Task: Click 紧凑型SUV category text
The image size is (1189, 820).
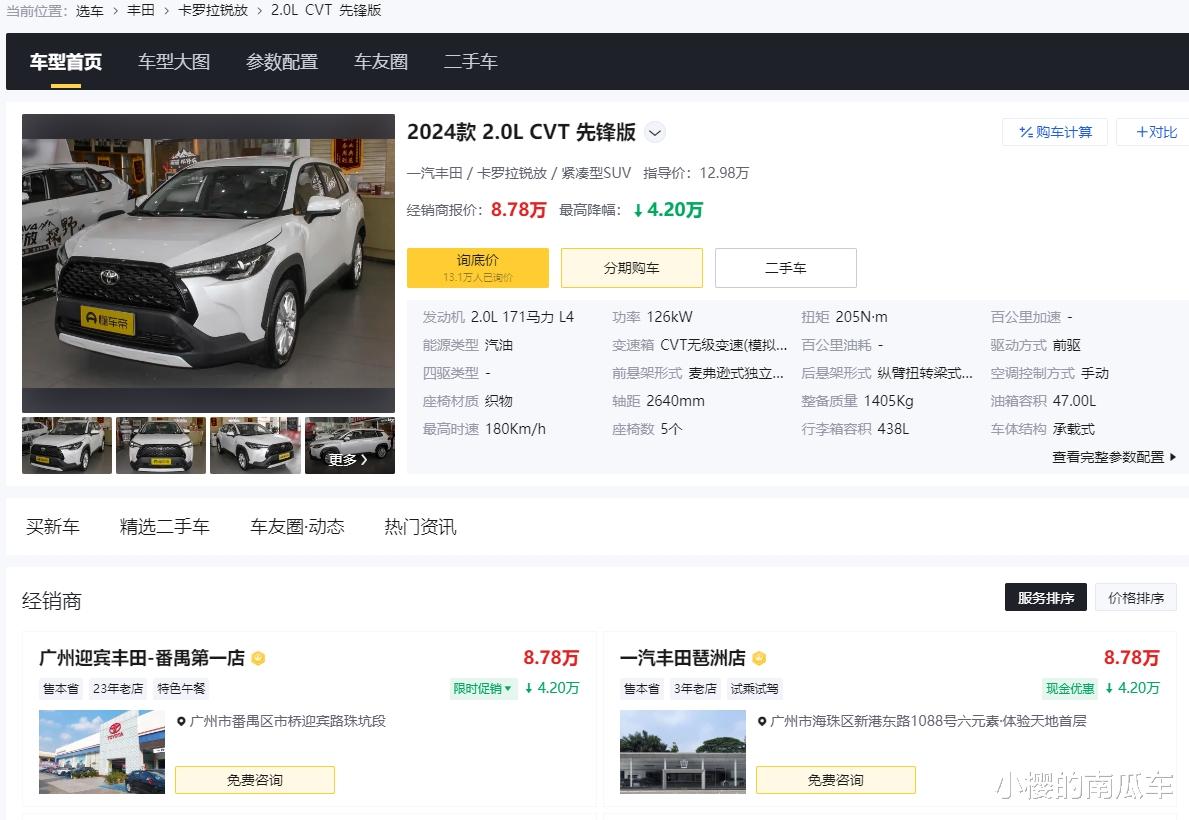Action: [x=596, y=173]
